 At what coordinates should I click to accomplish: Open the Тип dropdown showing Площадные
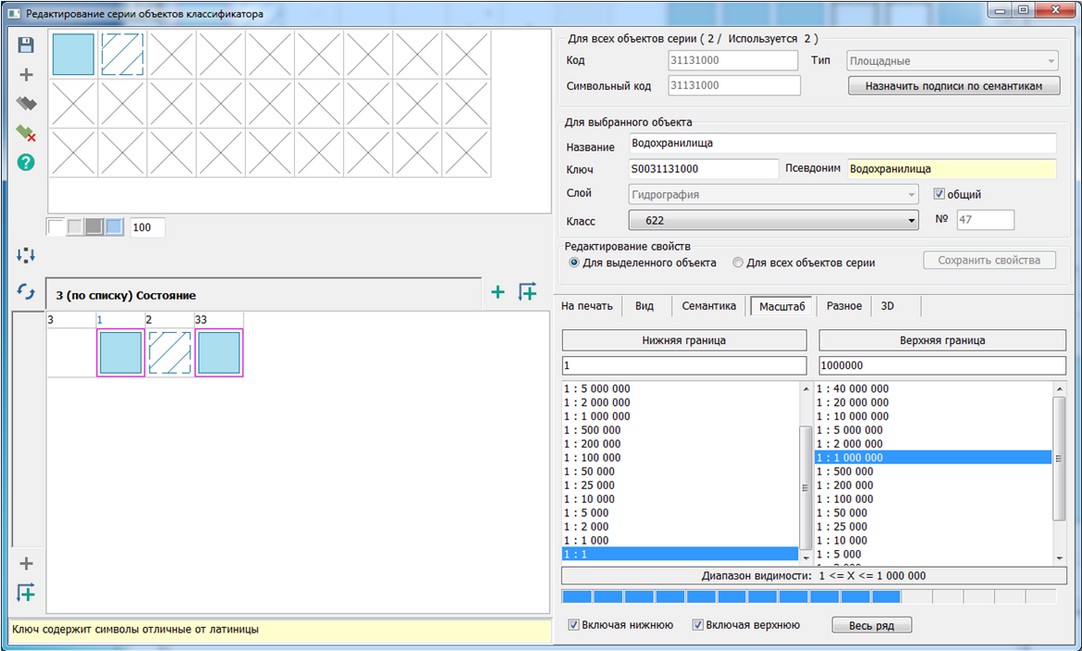pyautogui.click(x=952, y=61)
